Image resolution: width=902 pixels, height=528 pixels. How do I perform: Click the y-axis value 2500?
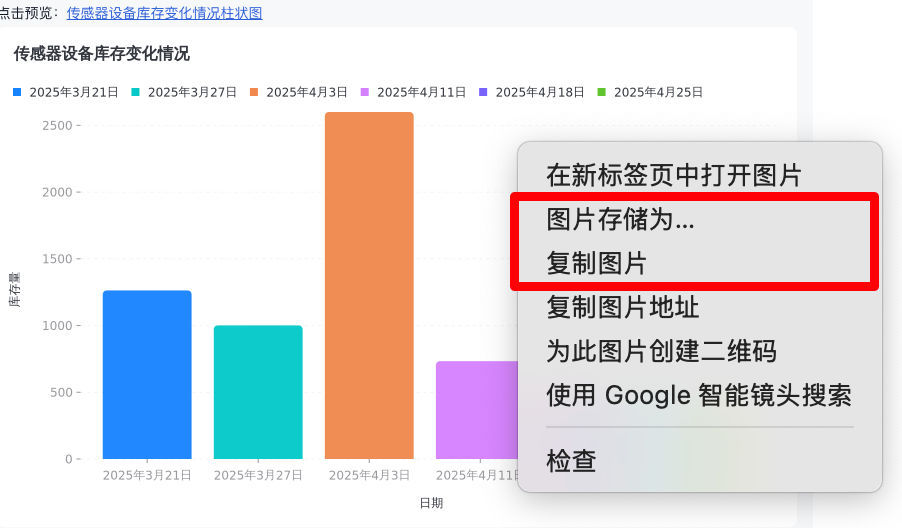pyautogui.click(x=58, y=125)
